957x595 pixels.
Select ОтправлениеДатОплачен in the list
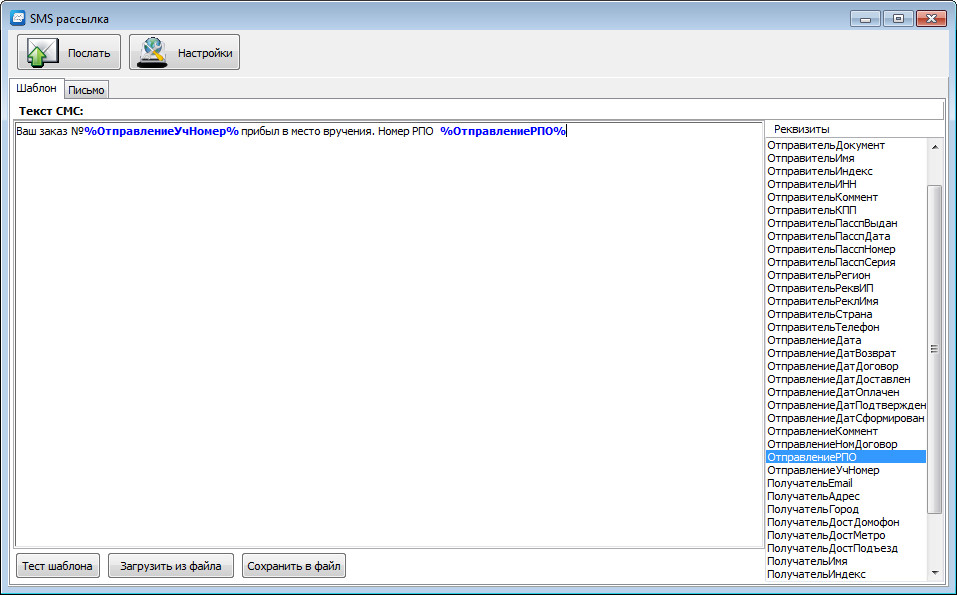tap(846, 392)
